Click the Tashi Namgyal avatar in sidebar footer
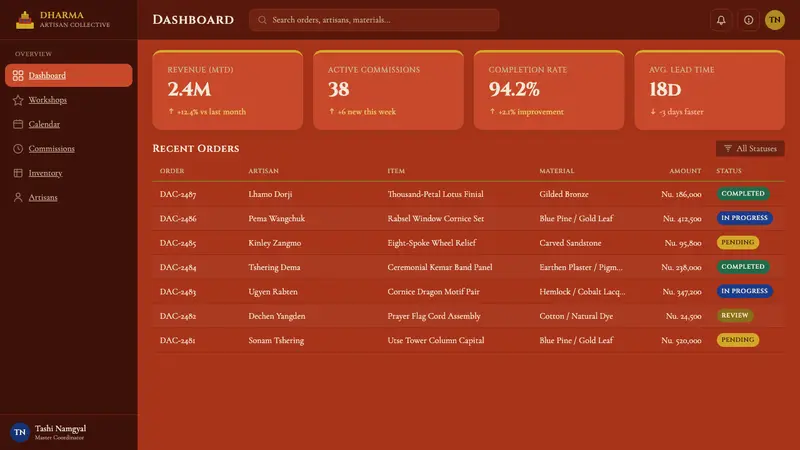The height and width of the screenshot is (450, 800). pos(20,432)
